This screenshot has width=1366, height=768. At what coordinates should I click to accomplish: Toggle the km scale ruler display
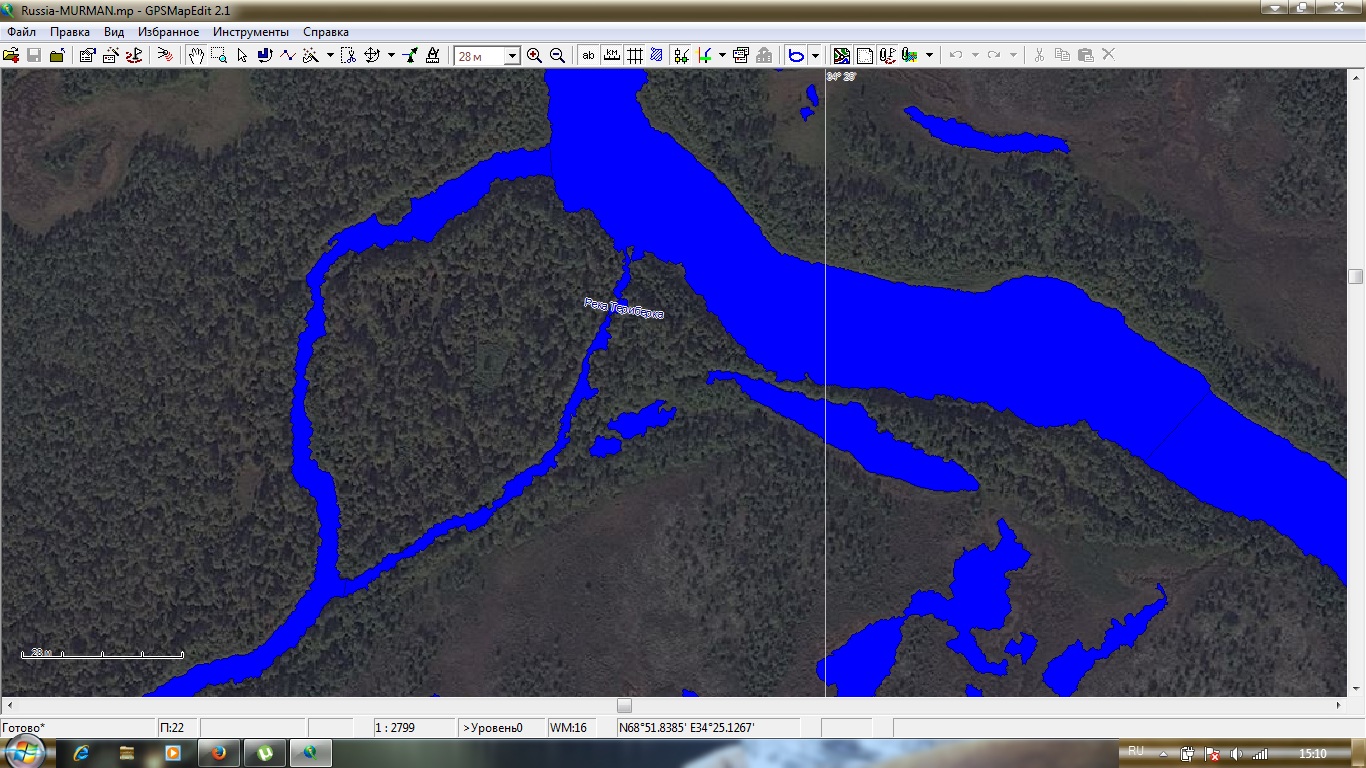coord(611,56)
